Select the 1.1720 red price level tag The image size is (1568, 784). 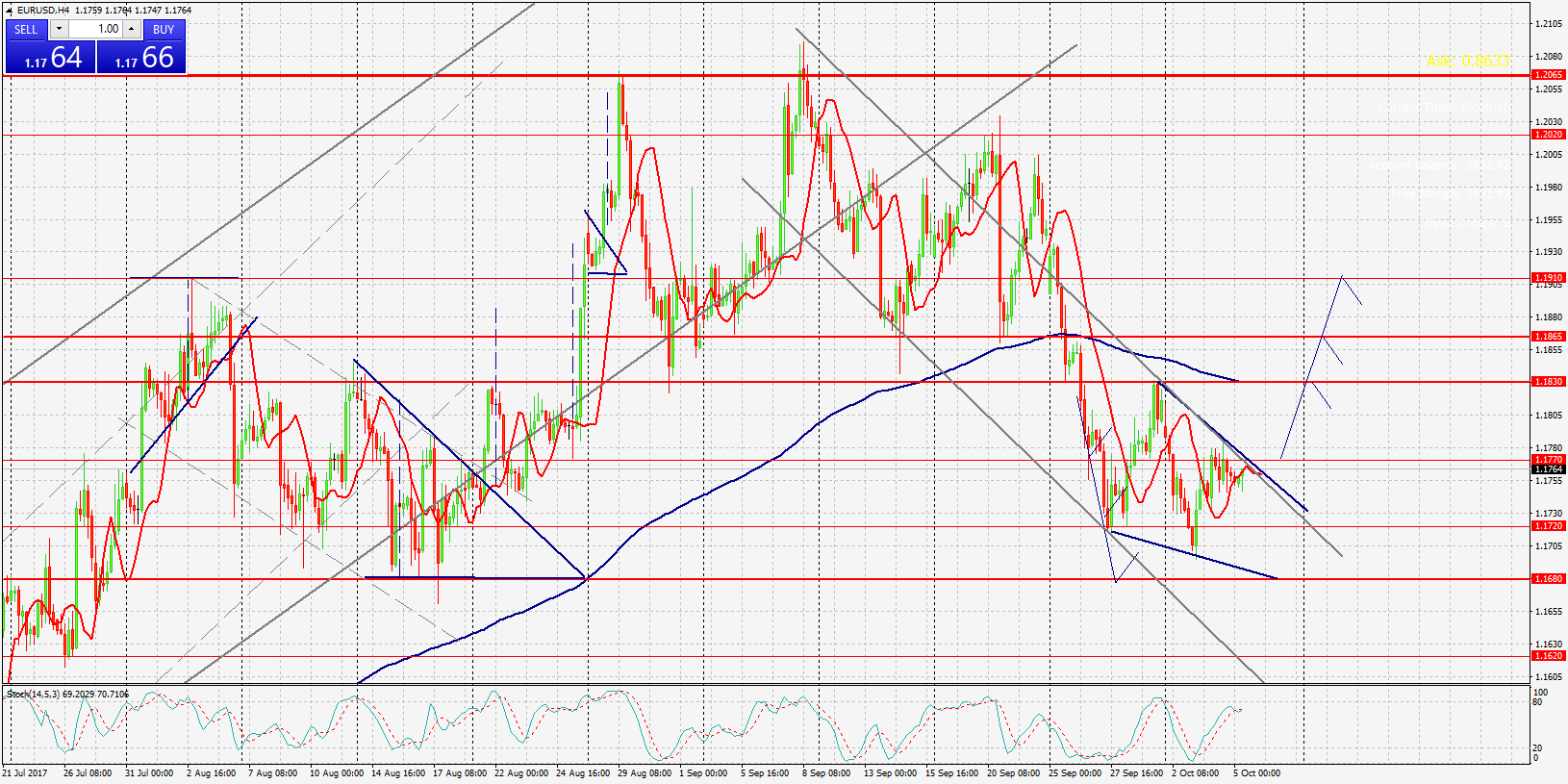1548,526
